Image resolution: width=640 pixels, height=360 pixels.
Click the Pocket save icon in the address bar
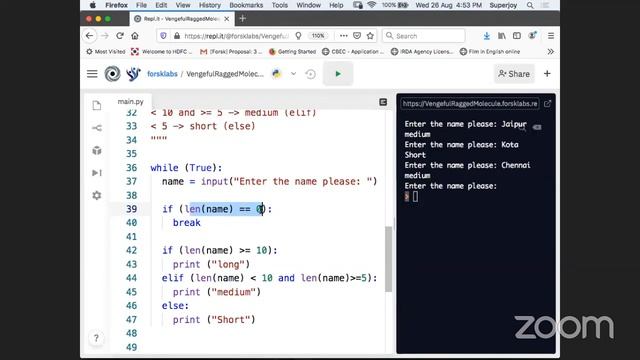pos(357,36)
